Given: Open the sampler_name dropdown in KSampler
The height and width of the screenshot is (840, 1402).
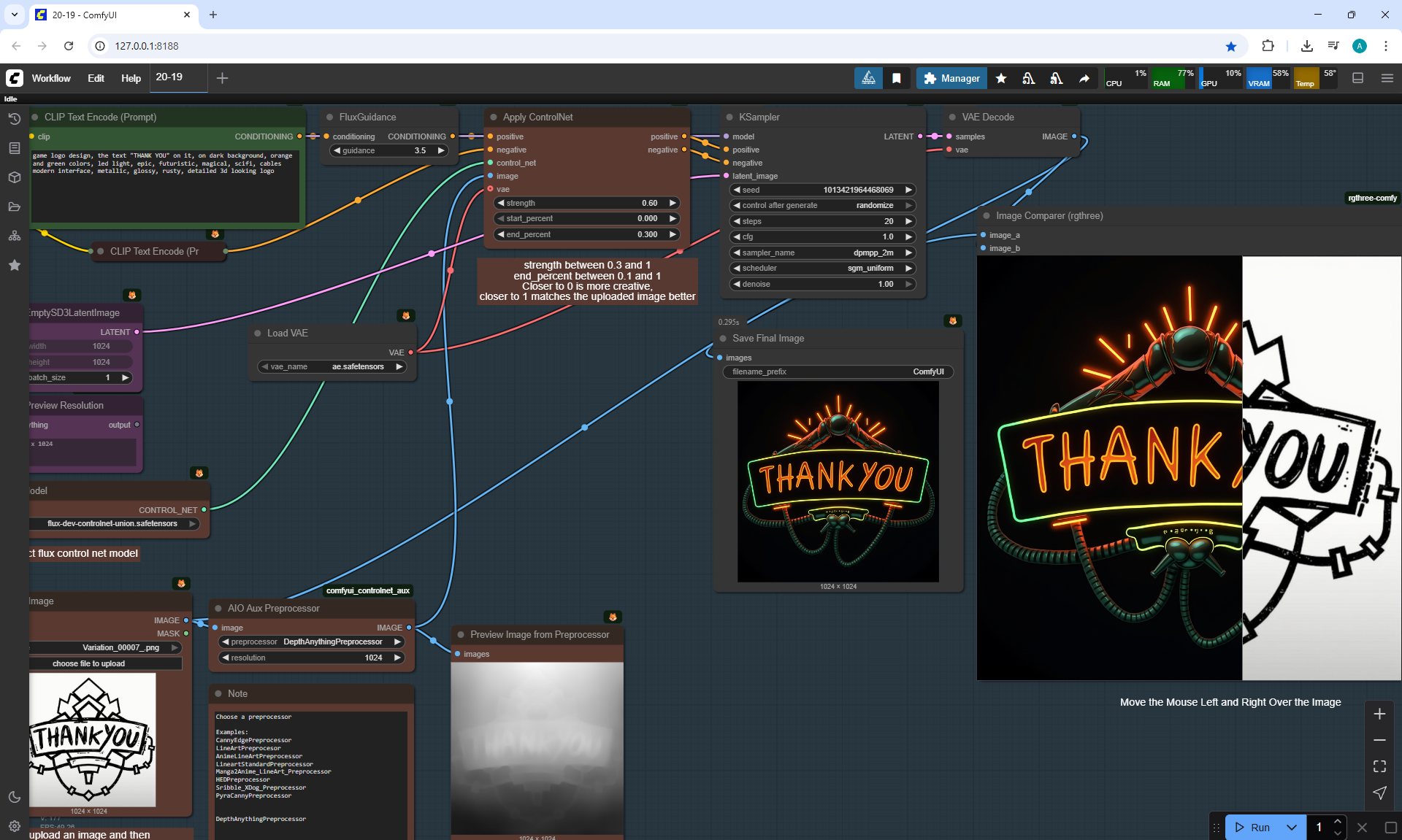Looking at the screenshot, I should point(822,253).
